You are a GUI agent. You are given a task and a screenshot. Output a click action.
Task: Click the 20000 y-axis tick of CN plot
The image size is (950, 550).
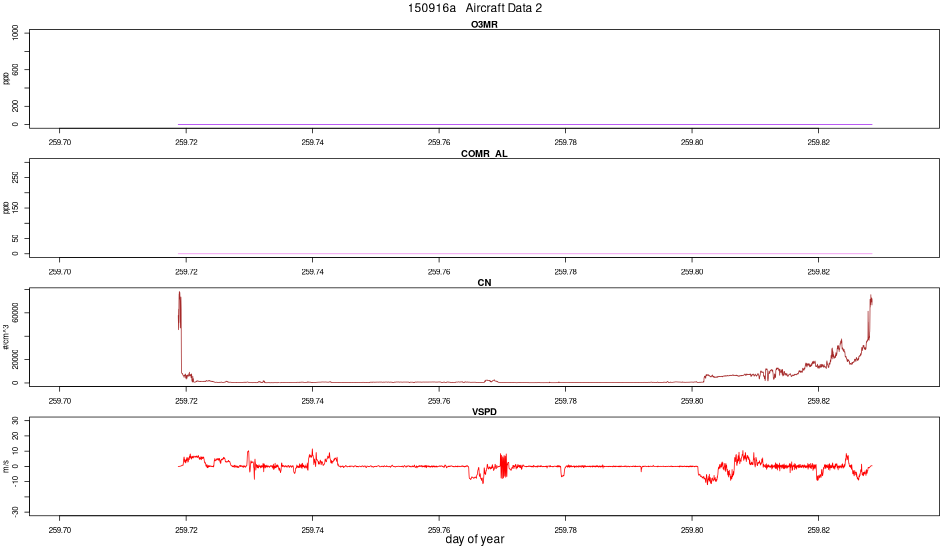pyautogui.click(x=15, y=360)
